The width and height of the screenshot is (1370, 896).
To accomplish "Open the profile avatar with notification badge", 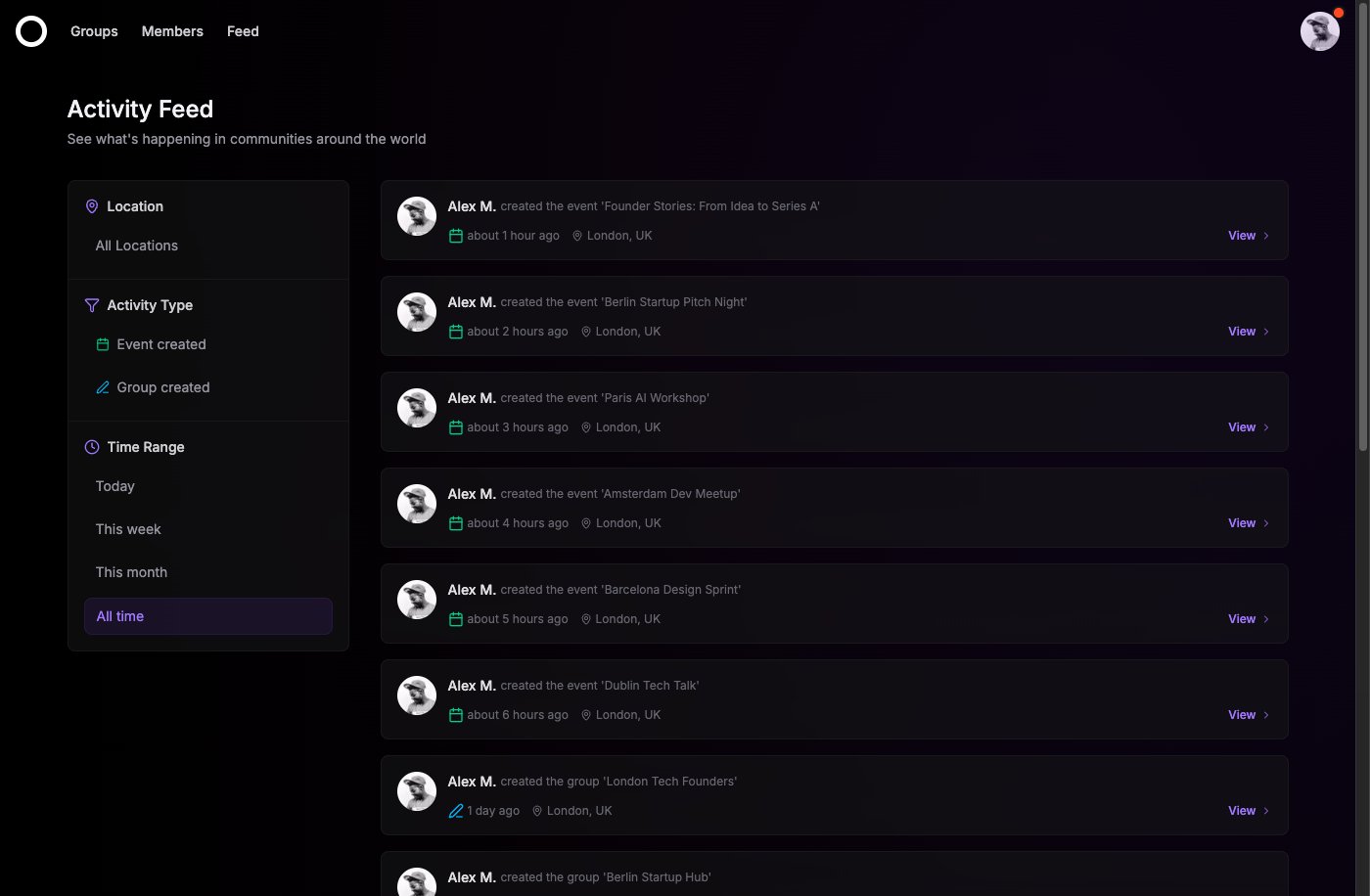I will coord(1320,31).
